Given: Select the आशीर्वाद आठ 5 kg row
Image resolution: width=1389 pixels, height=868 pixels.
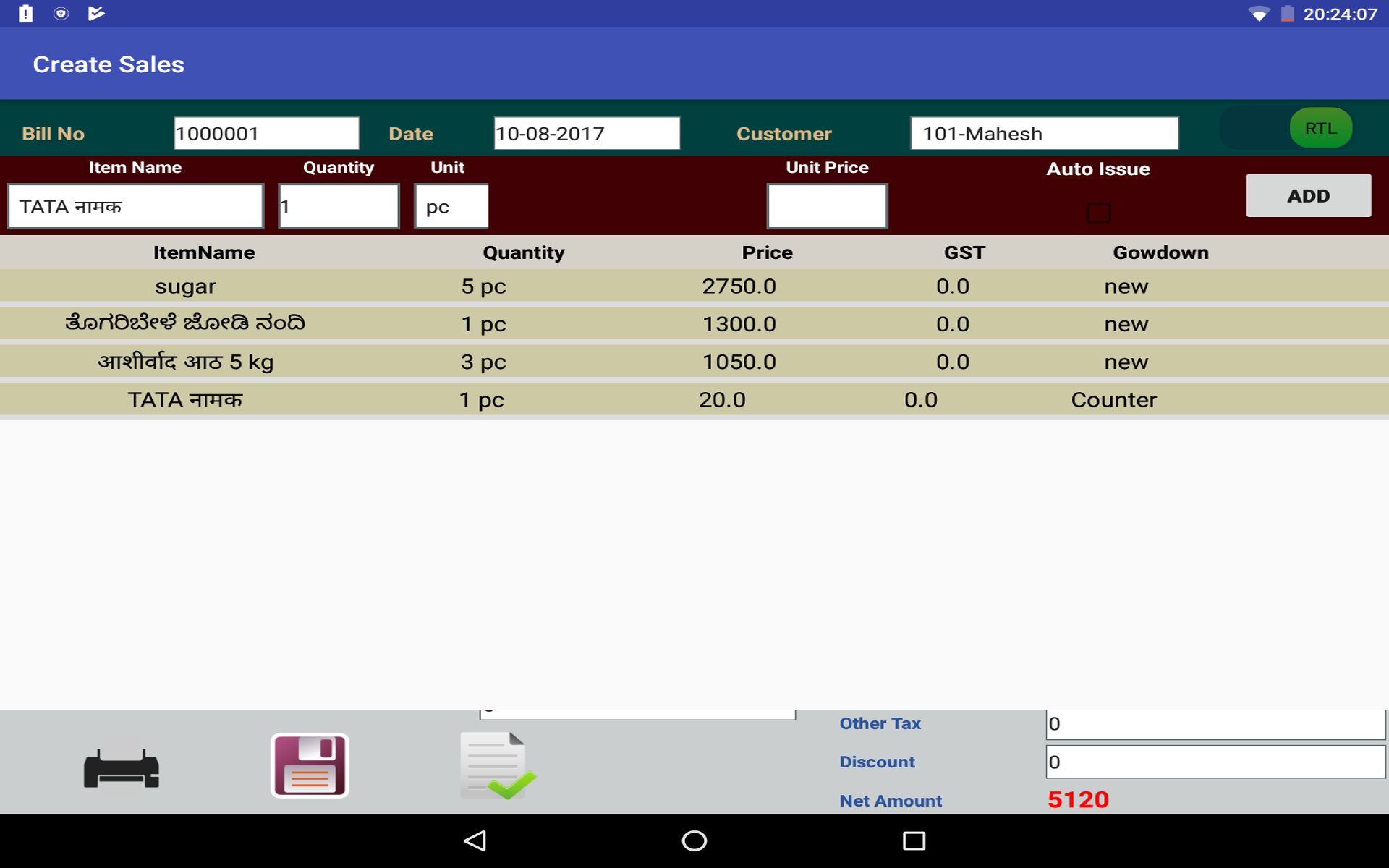Looking at the screenshot, I should (694, 361).
